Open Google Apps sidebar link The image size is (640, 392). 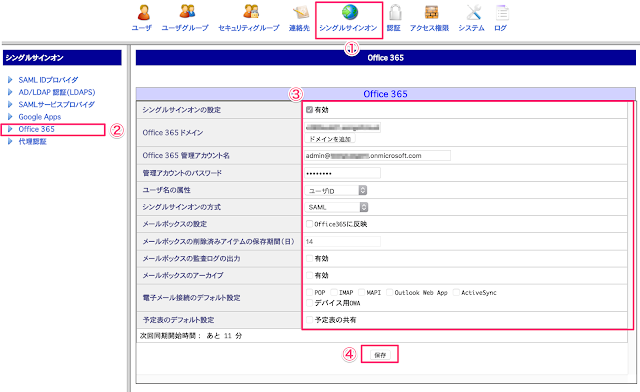pyautogui.click(x=40, y=117)
